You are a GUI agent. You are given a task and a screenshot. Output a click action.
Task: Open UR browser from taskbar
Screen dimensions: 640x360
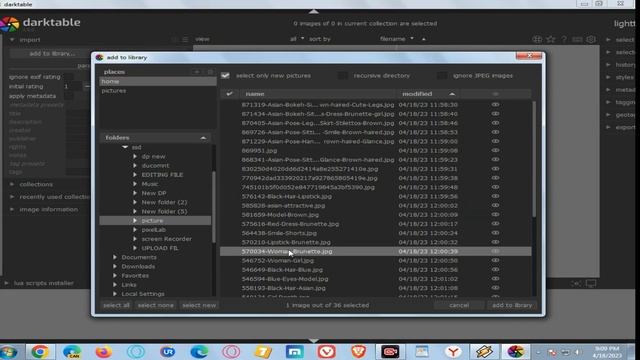[x=167, y=351]
